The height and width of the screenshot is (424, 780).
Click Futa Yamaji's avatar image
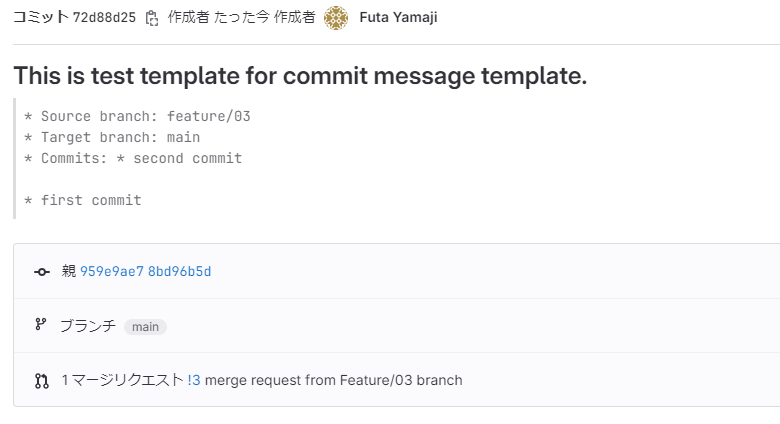(337, 18)
